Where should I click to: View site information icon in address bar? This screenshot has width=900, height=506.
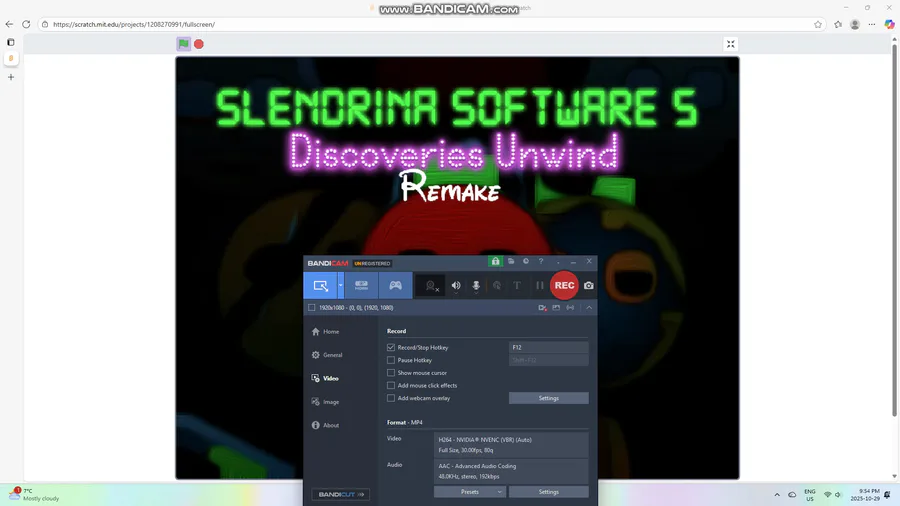click(45, 24)
